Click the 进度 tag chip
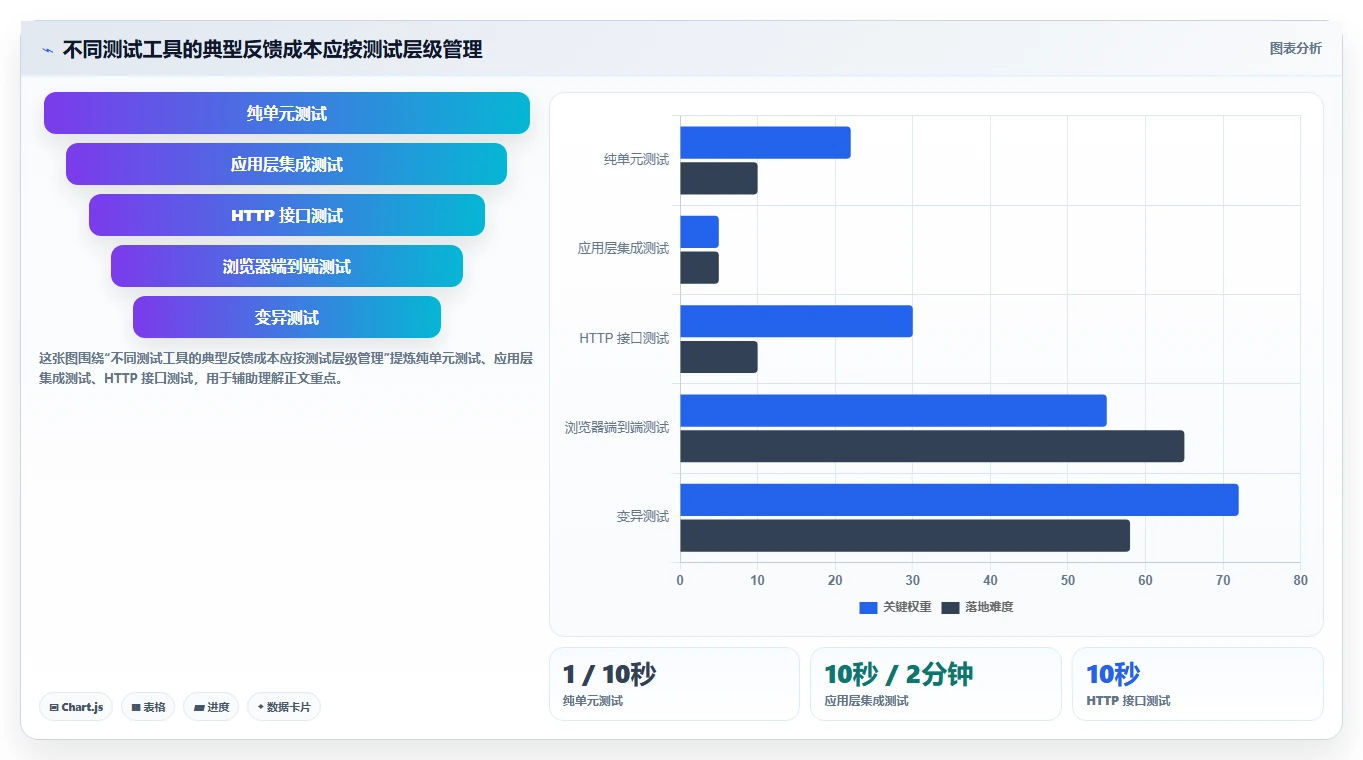Viewport: 1363px width, 760px height. click(x=211, y=707)
